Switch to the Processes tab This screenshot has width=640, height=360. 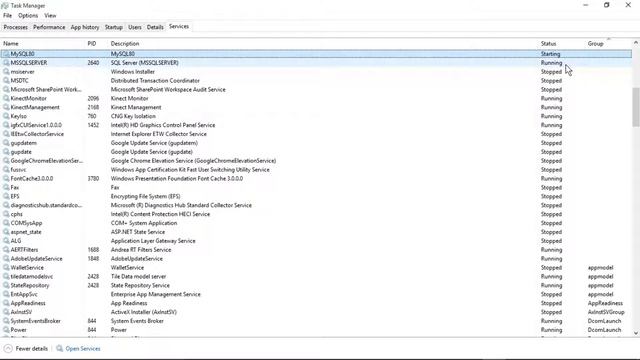coord(16,27)
